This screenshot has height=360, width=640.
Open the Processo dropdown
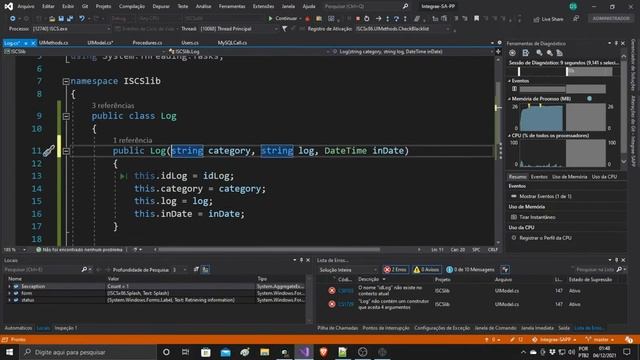71,29
